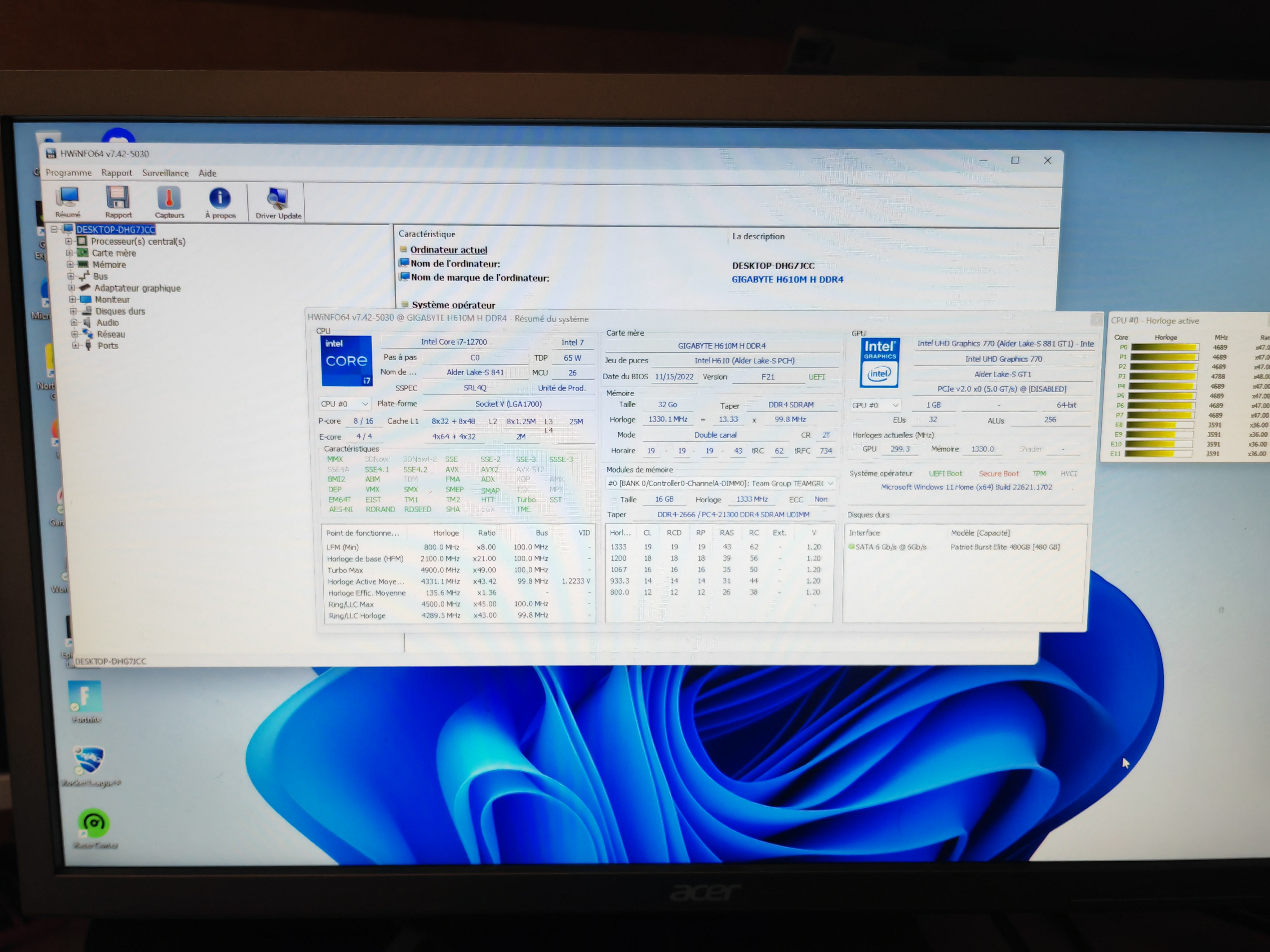The image size is (1270, 952).
Task: Click Microsoft Windows 11 Home build link
Action: (x=966, y=487)
